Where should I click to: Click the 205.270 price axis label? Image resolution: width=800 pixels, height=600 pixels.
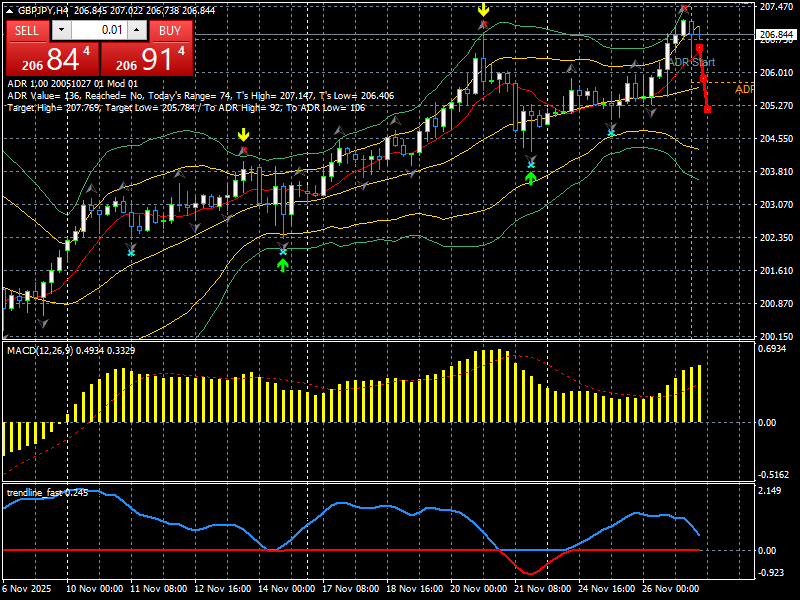[x=777, y=106]
